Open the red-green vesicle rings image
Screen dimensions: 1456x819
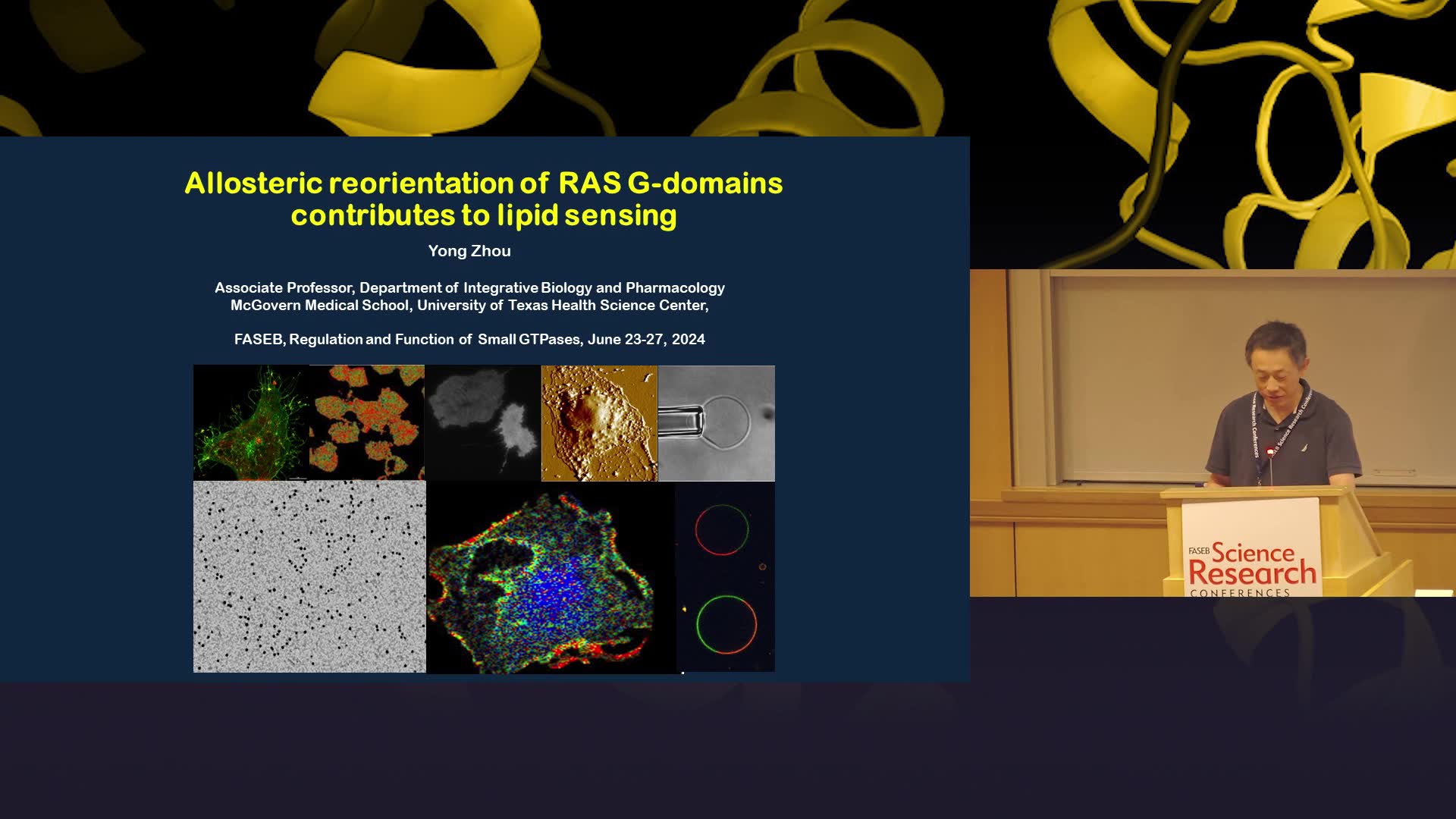click(726, 576)
